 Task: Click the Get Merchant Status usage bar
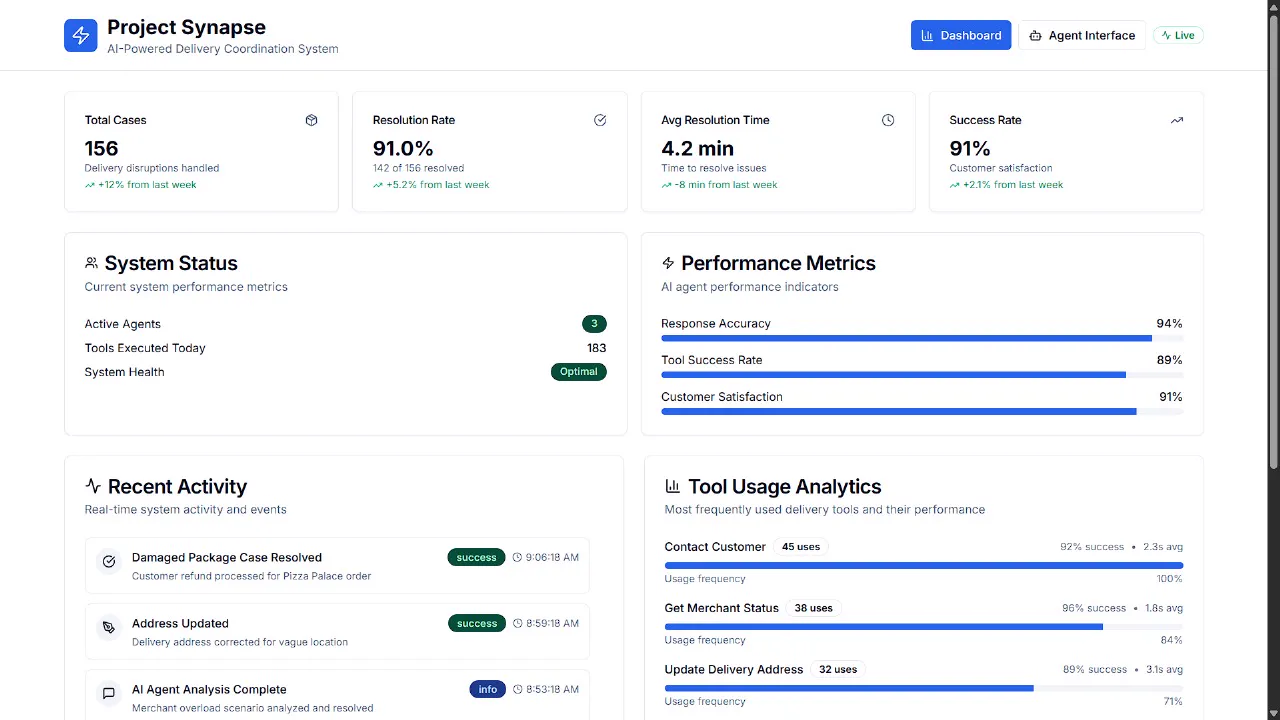click(924, 627)
